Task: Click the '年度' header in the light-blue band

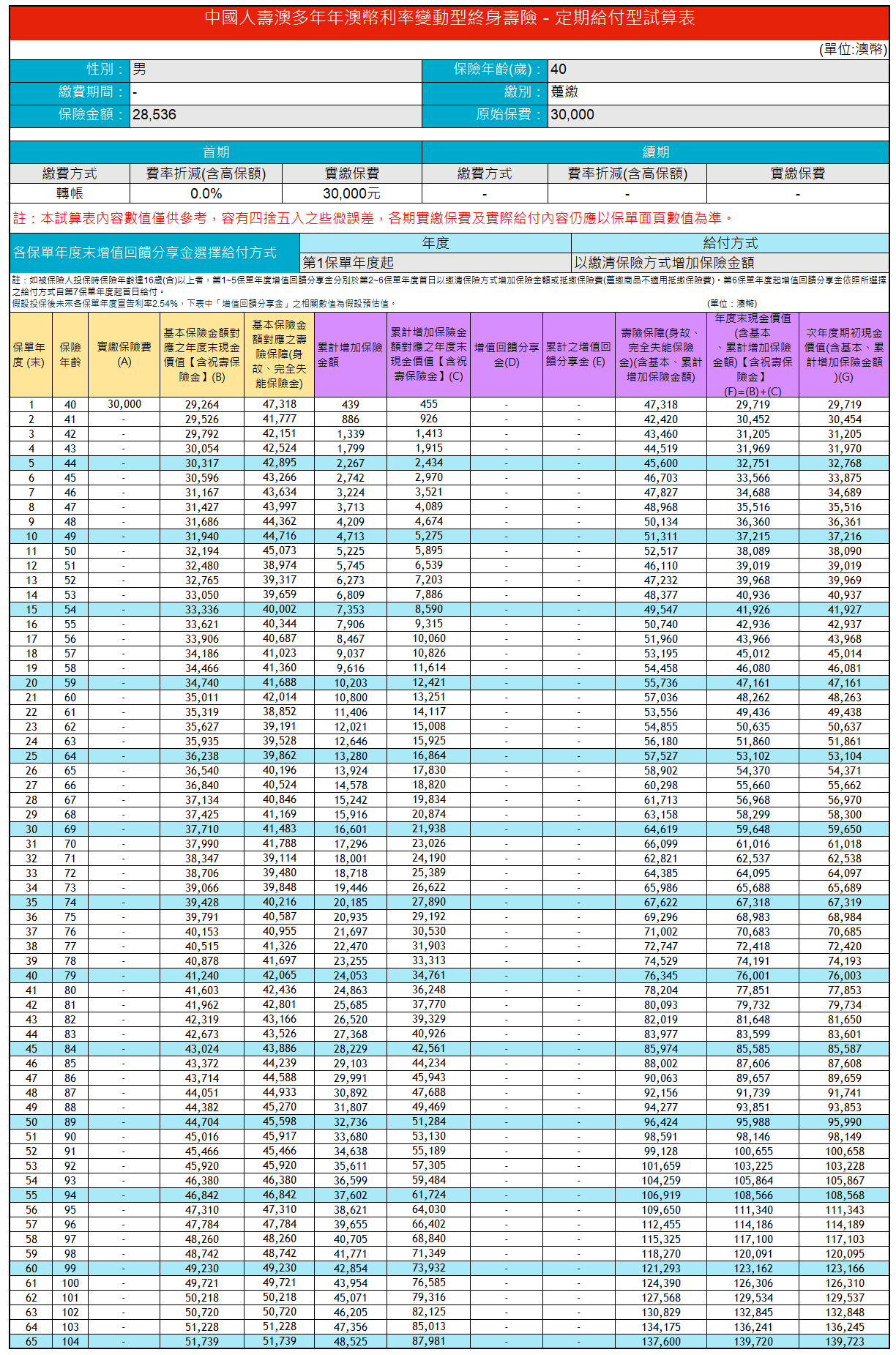Action: [x=436, y=243]
